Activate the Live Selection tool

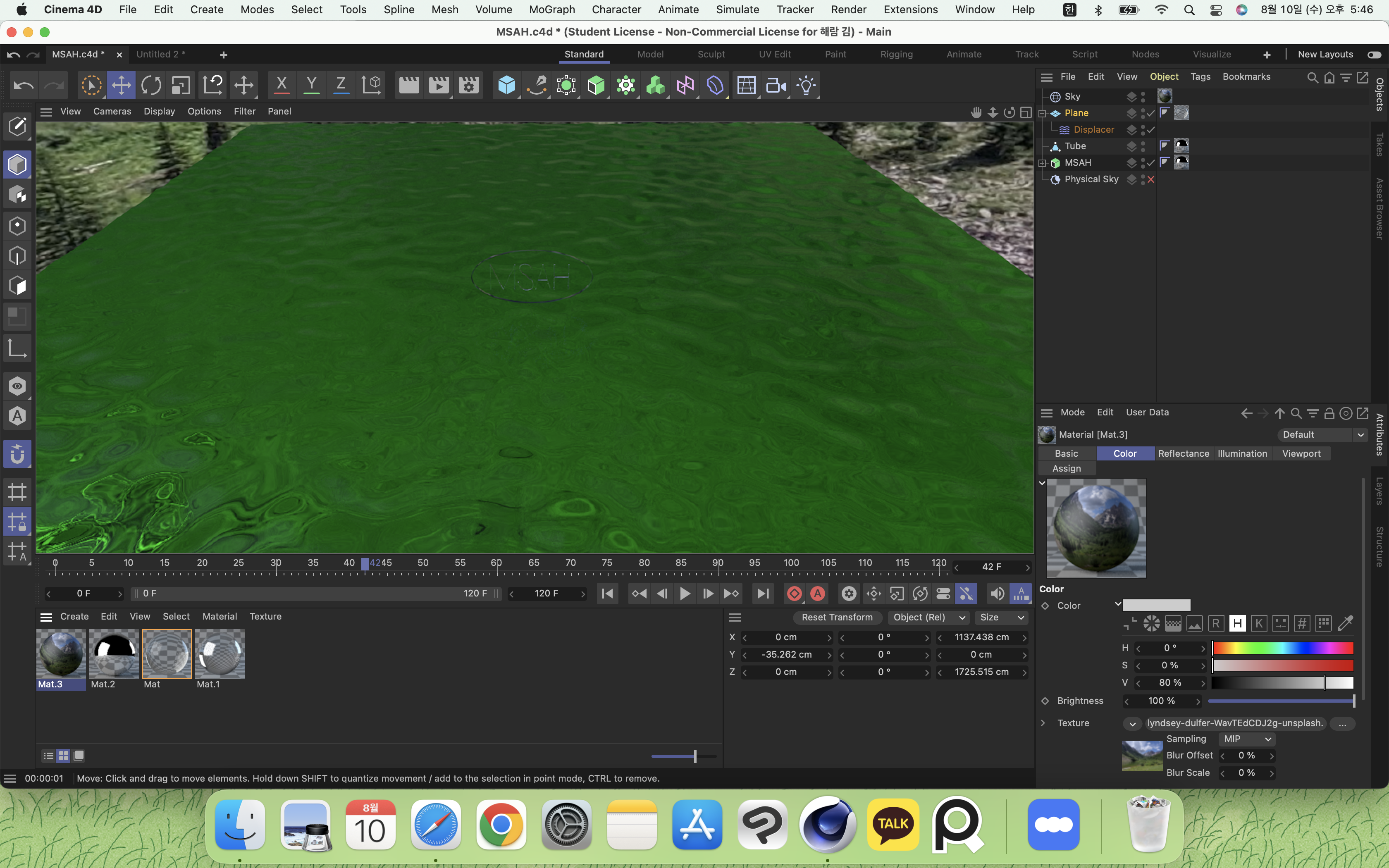91,86
